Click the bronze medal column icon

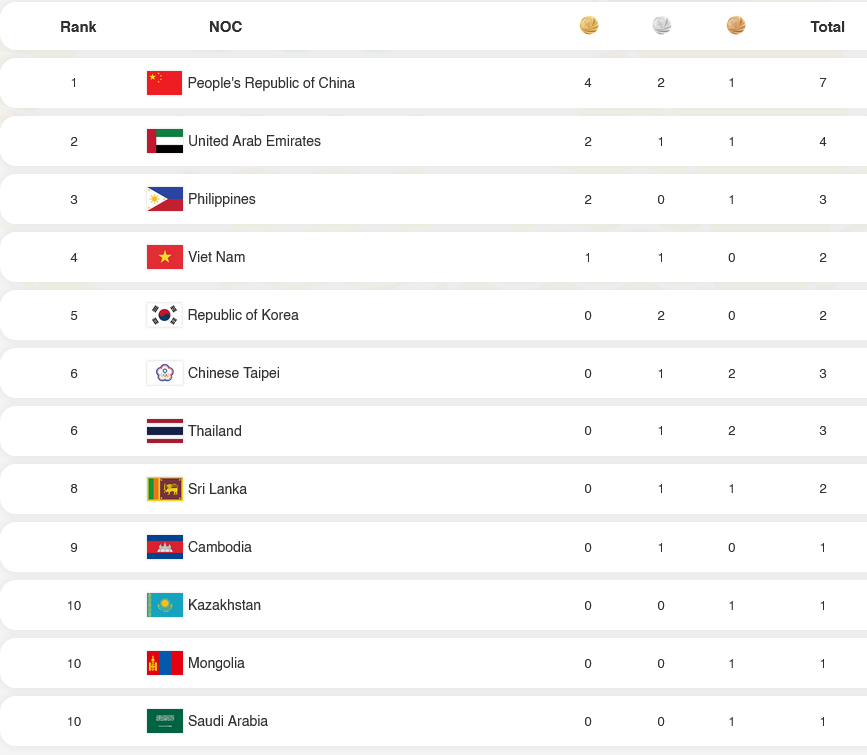click(x=736, y=26)
